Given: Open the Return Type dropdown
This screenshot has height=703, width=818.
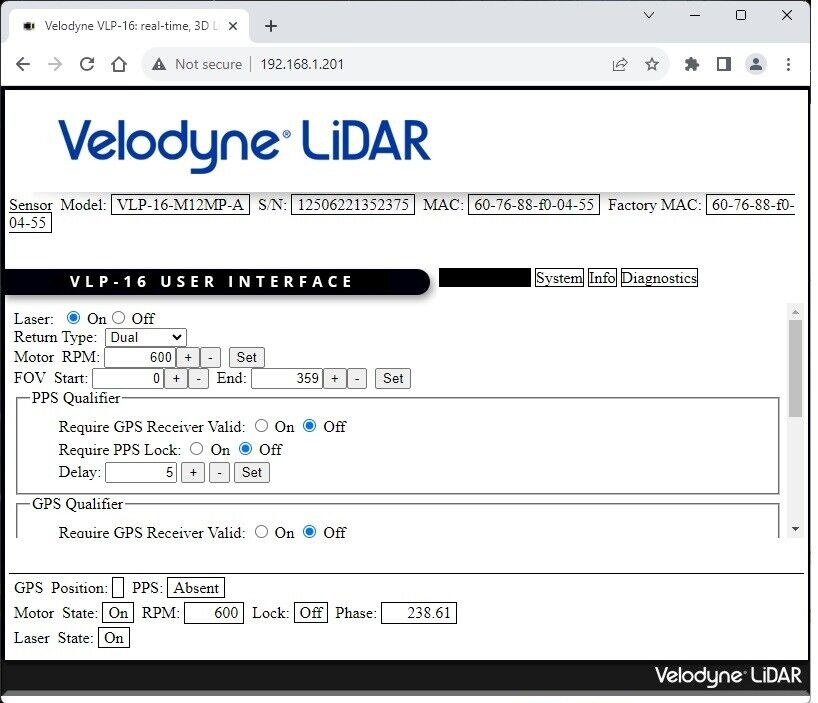Looking at the screenshot, I should [146, 337].
